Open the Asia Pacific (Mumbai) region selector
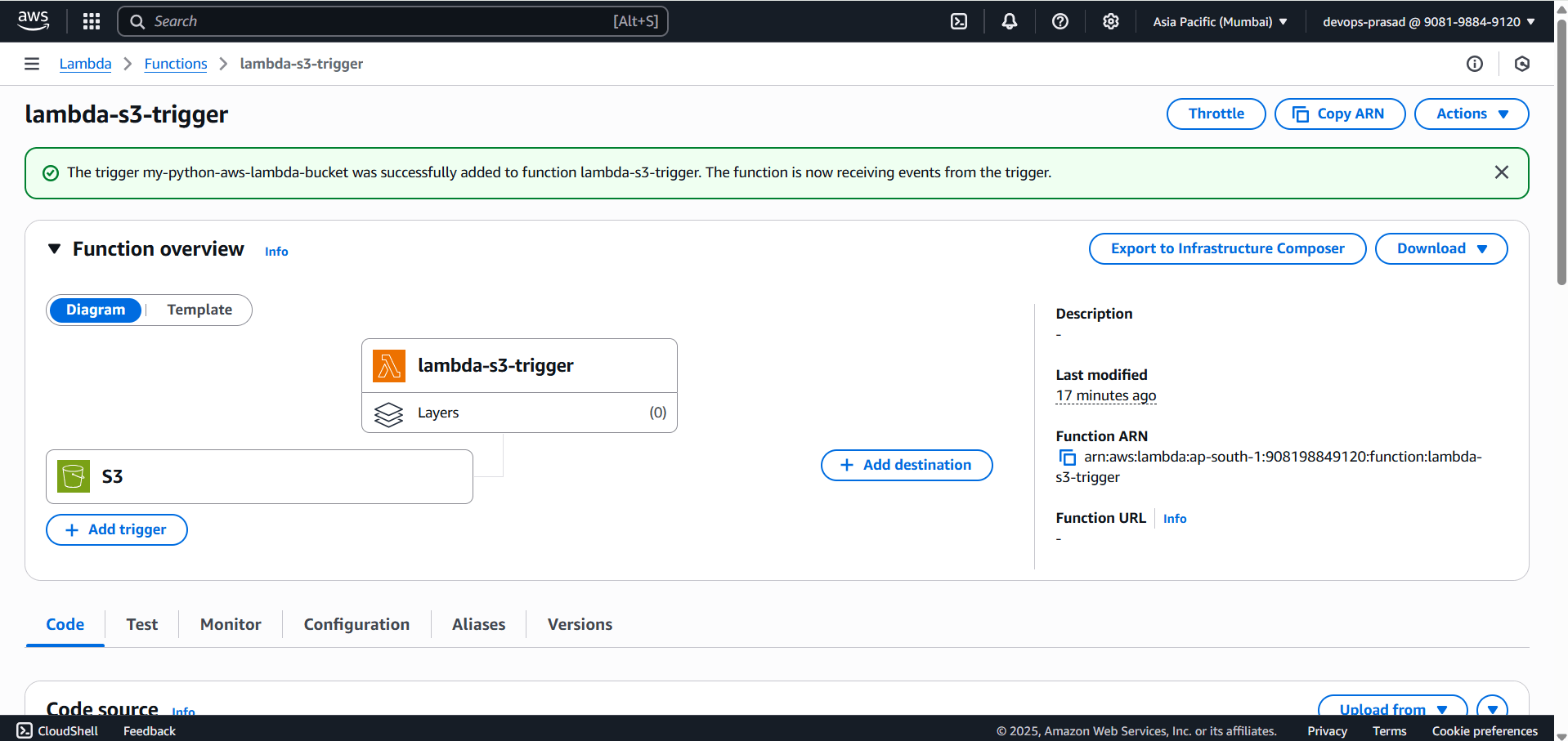This screenshot has height=741, width=1568. pos(1219,20)
